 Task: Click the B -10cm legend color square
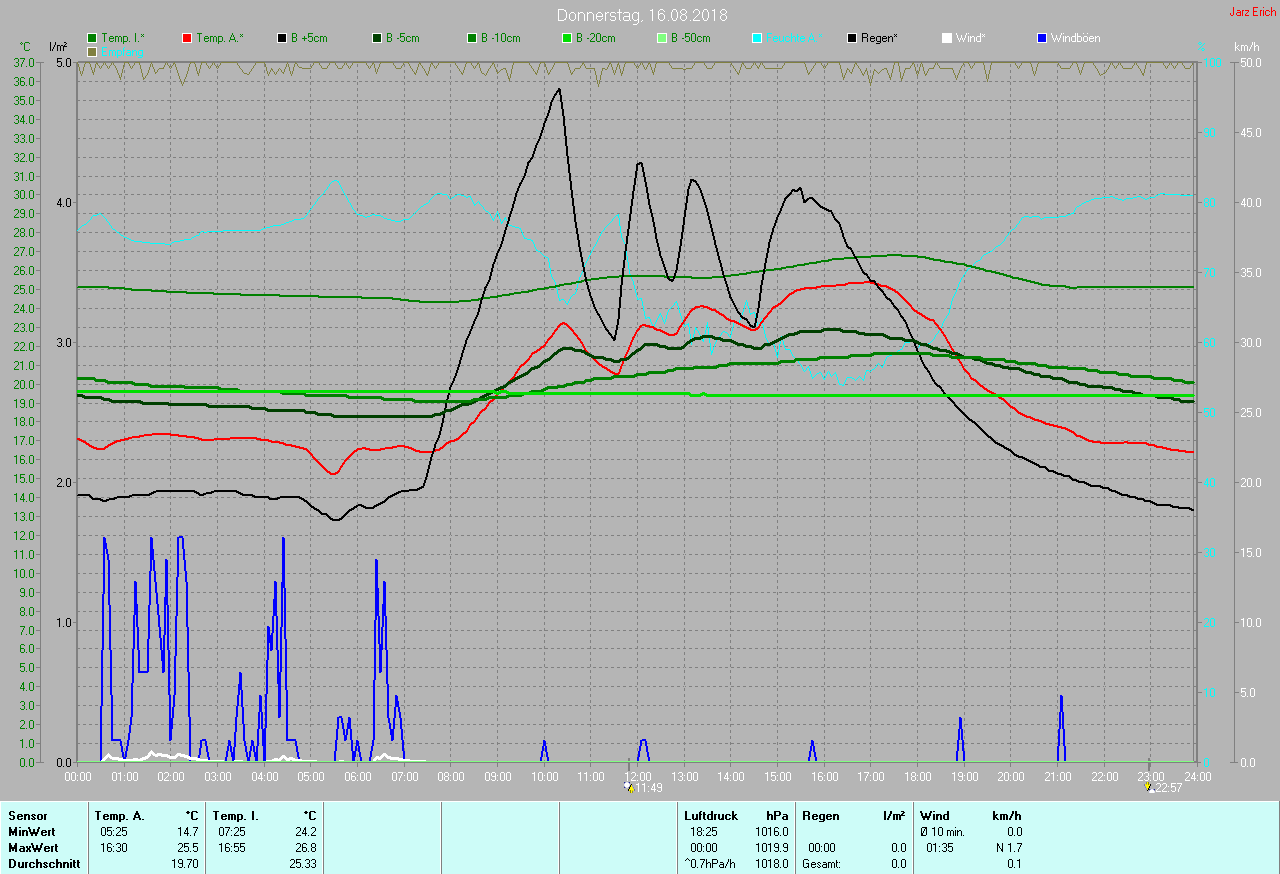click(472, 38)
